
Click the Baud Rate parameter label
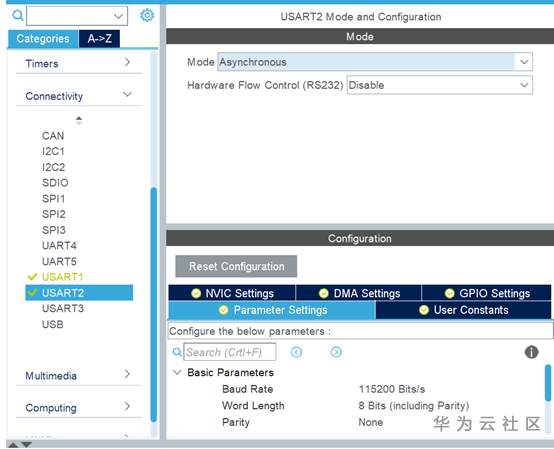point(248,389)
